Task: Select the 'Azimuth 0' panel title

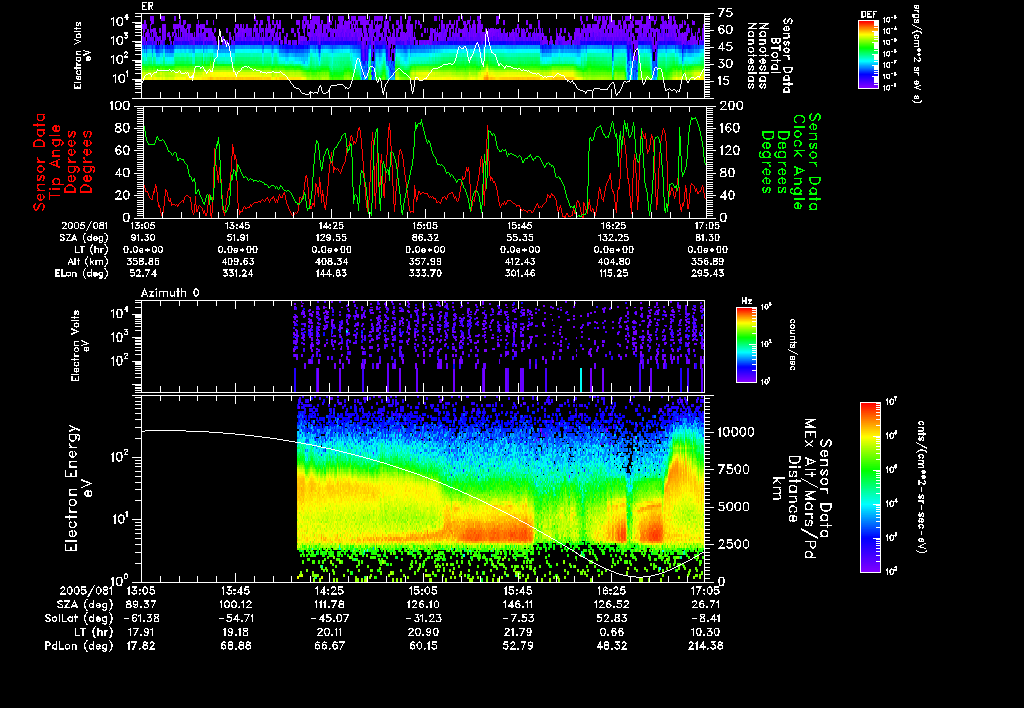Action: 170,293
